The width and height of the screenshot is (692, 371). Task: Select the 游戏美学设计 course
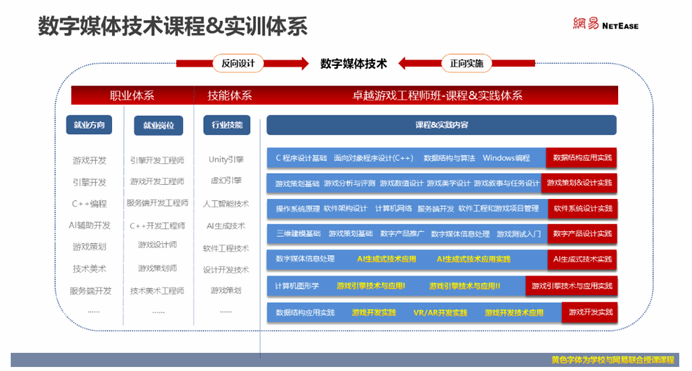click(x=448, y=183)
